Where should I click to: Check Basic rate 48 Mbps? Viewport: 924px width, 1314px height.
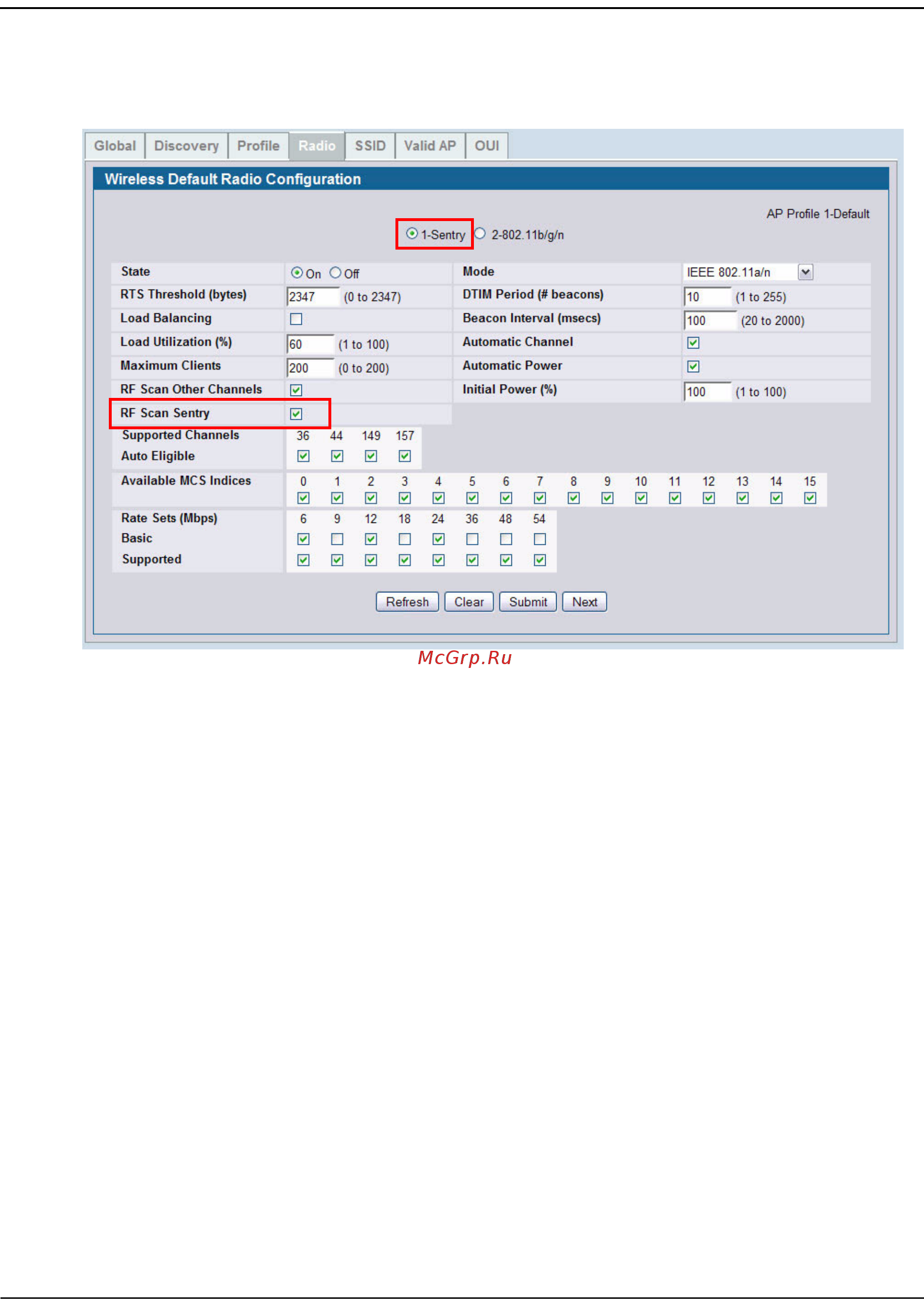pyautogui.click(x=506, y=539)
